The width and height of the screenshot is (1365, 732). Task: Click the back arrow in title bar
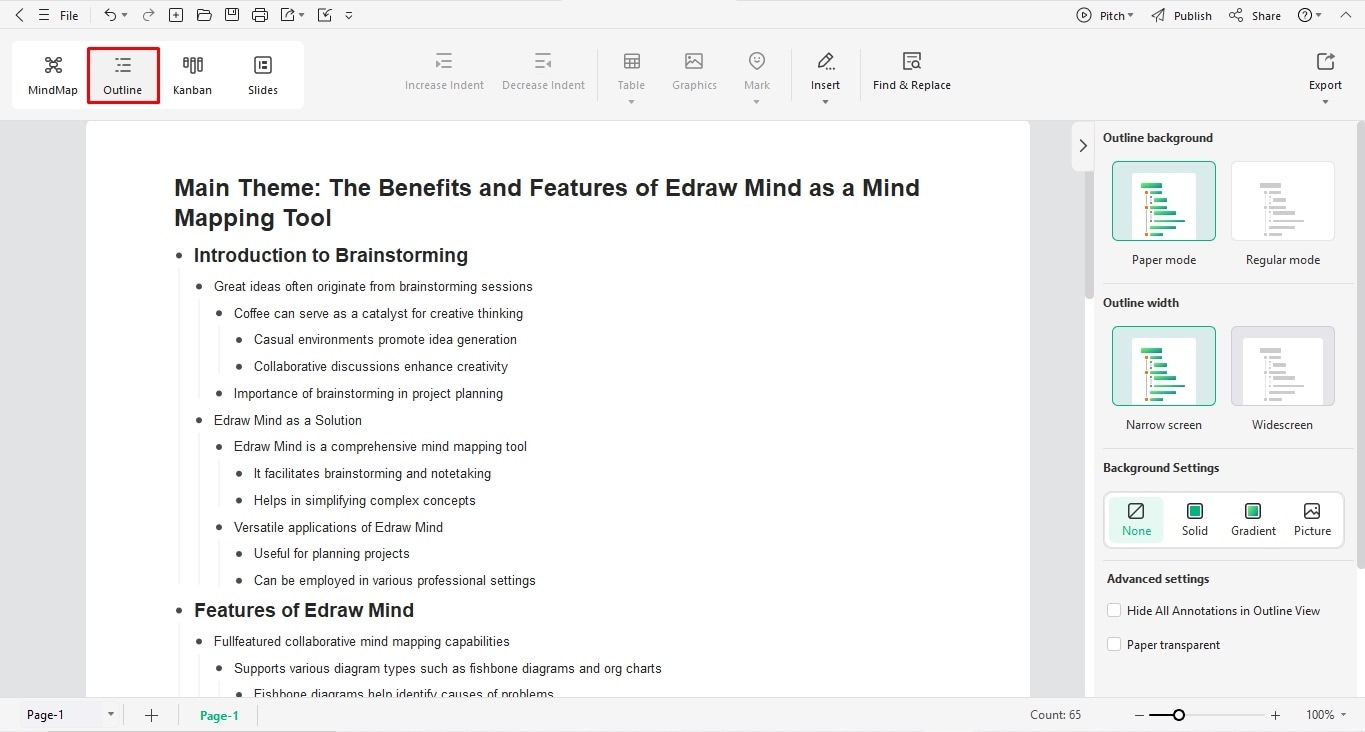(19, 15)
